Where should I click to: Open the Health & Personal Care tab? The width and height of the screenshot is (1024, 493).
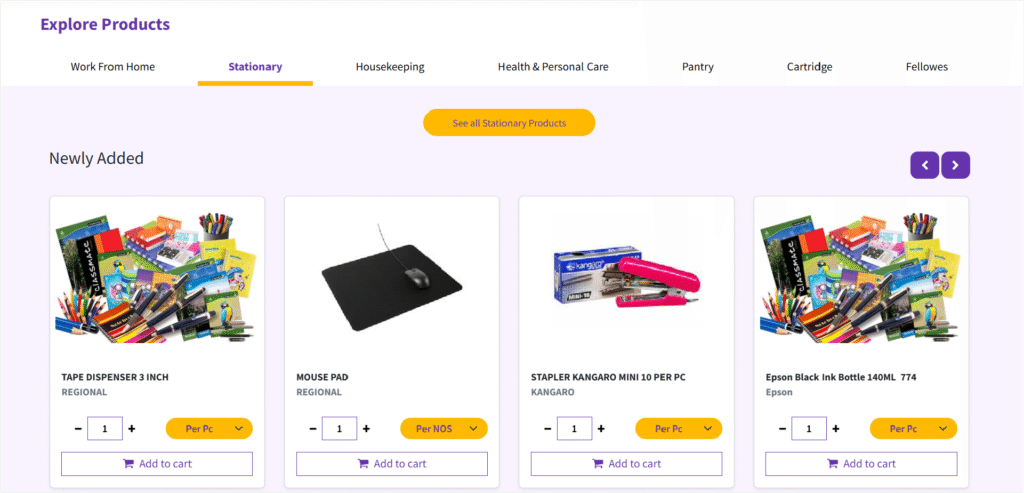(x=553, y=67)
